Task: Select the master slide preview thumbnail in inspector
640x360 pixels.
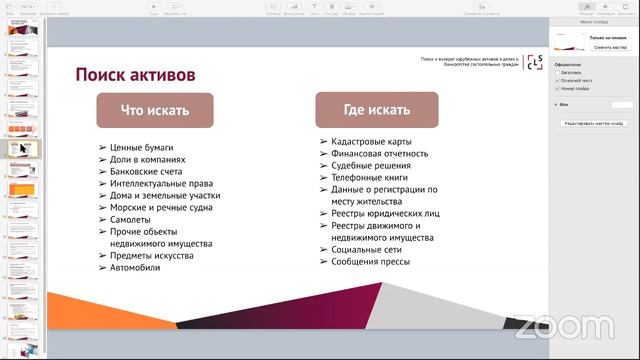Action: (x=569, y=41)
